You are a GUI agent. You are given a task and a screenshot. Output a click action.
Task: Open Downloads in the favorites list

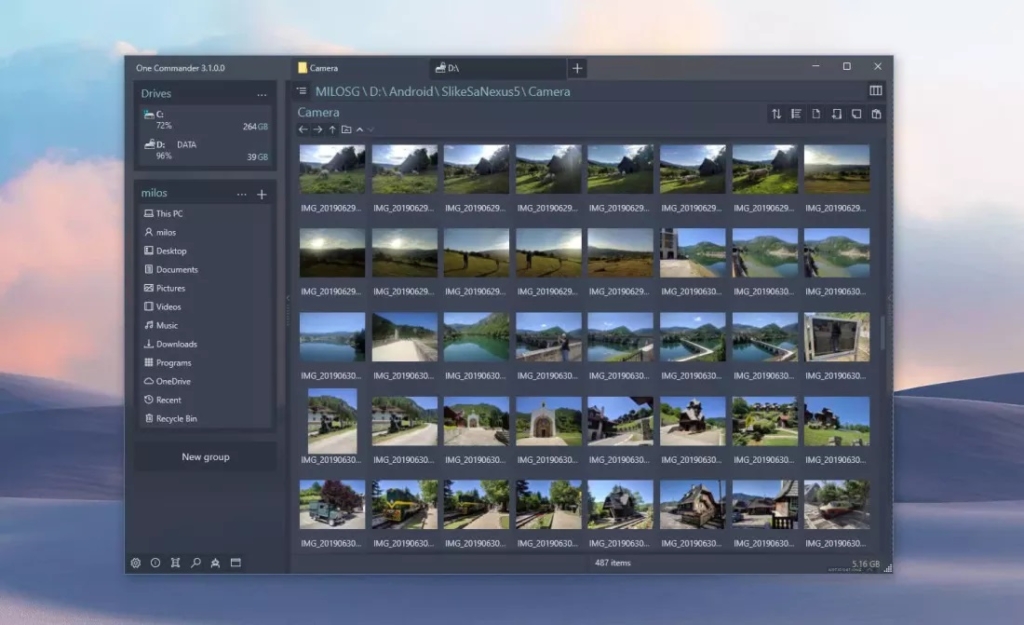point(176,344)
